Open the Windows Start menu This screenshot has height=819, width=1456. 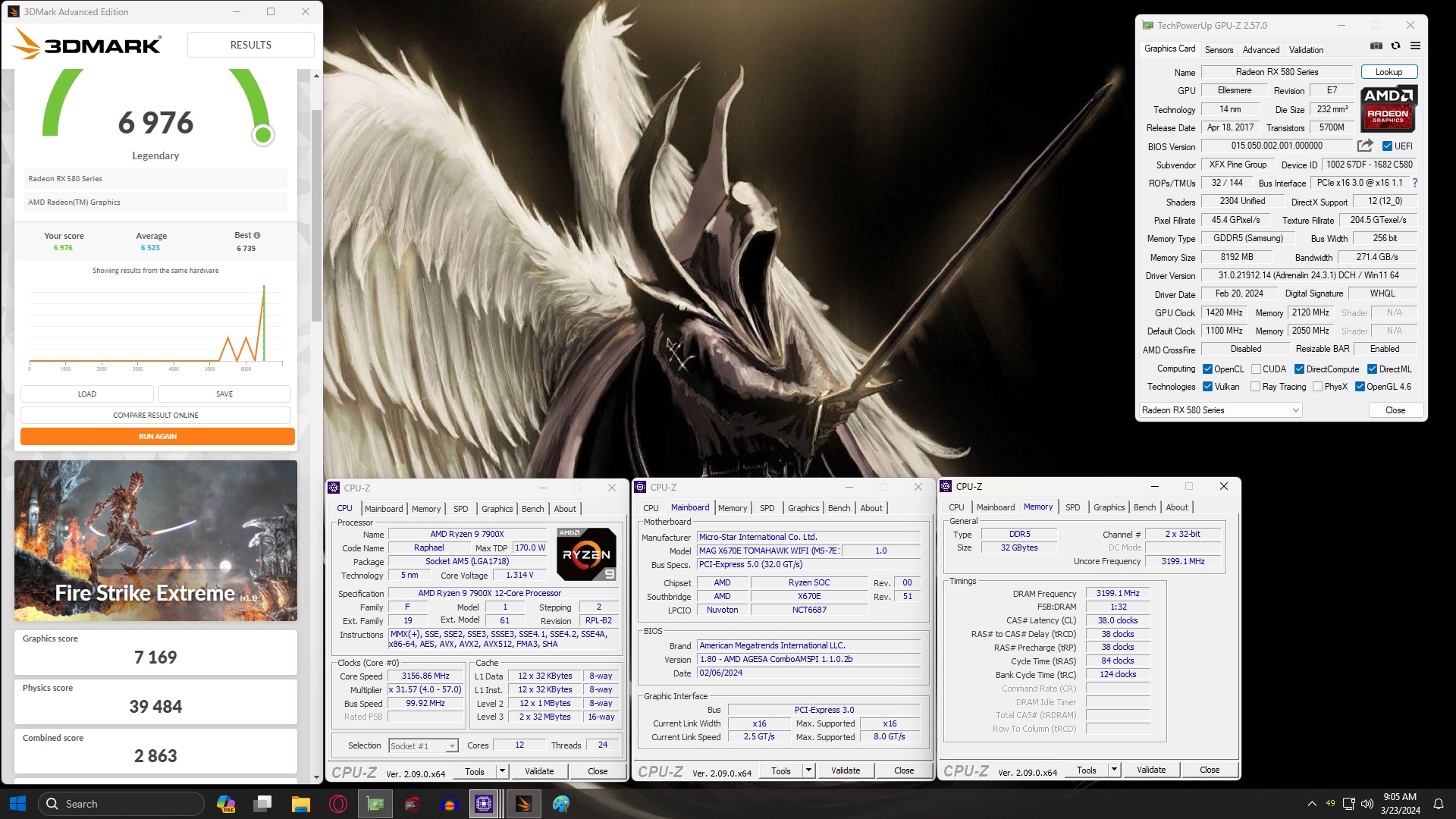[17, 804]
